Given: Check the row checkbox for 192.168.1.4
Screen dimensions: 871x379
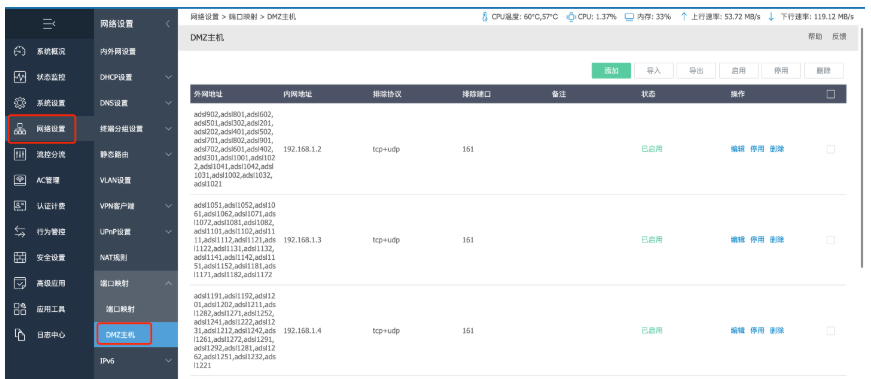Looking at the screenshot, I should click(830, 331).
